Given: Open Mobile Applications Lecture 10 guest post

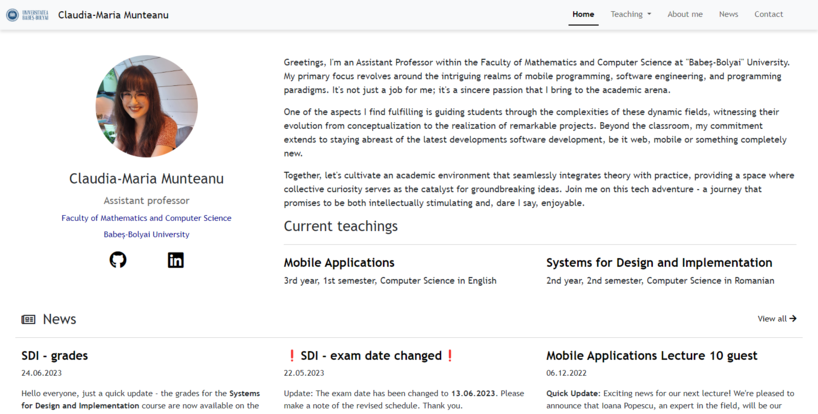Looking at the screenshot, I should click(x=652, y=356).
